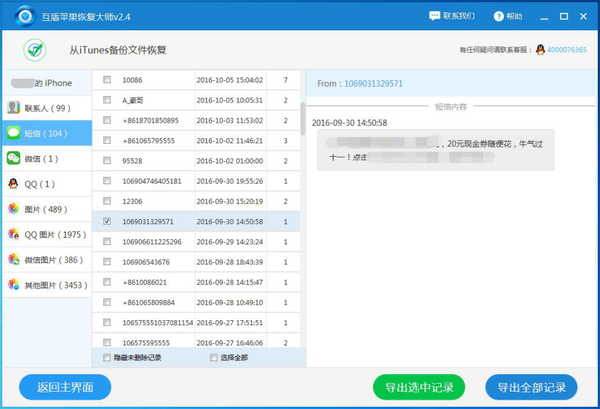Viewport: 600px width, 409px height.
Task: Open the 微信 (1) WeChat category
Action: click(x=45, y=158)
